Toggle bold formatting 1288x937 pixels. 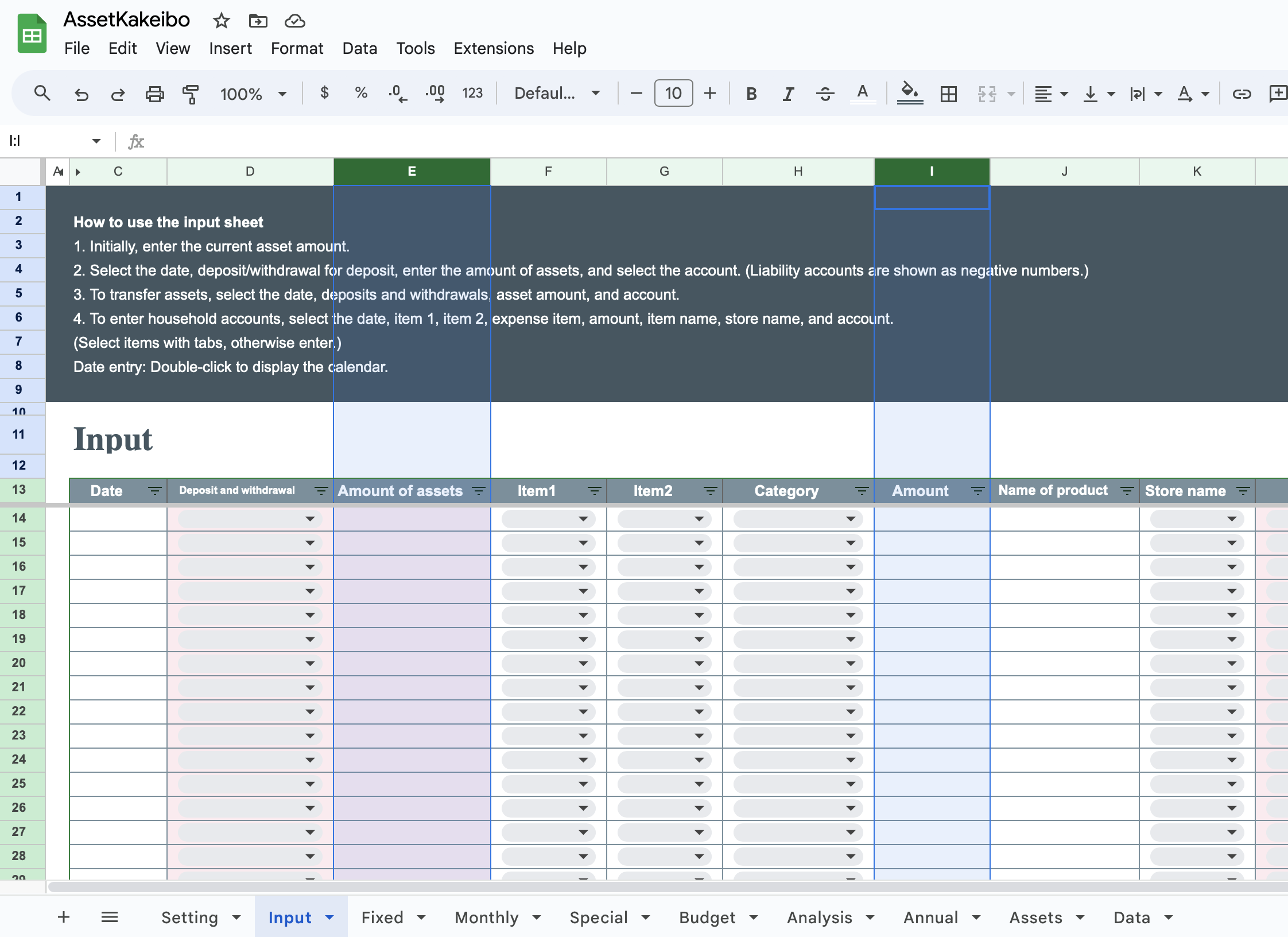751,93
